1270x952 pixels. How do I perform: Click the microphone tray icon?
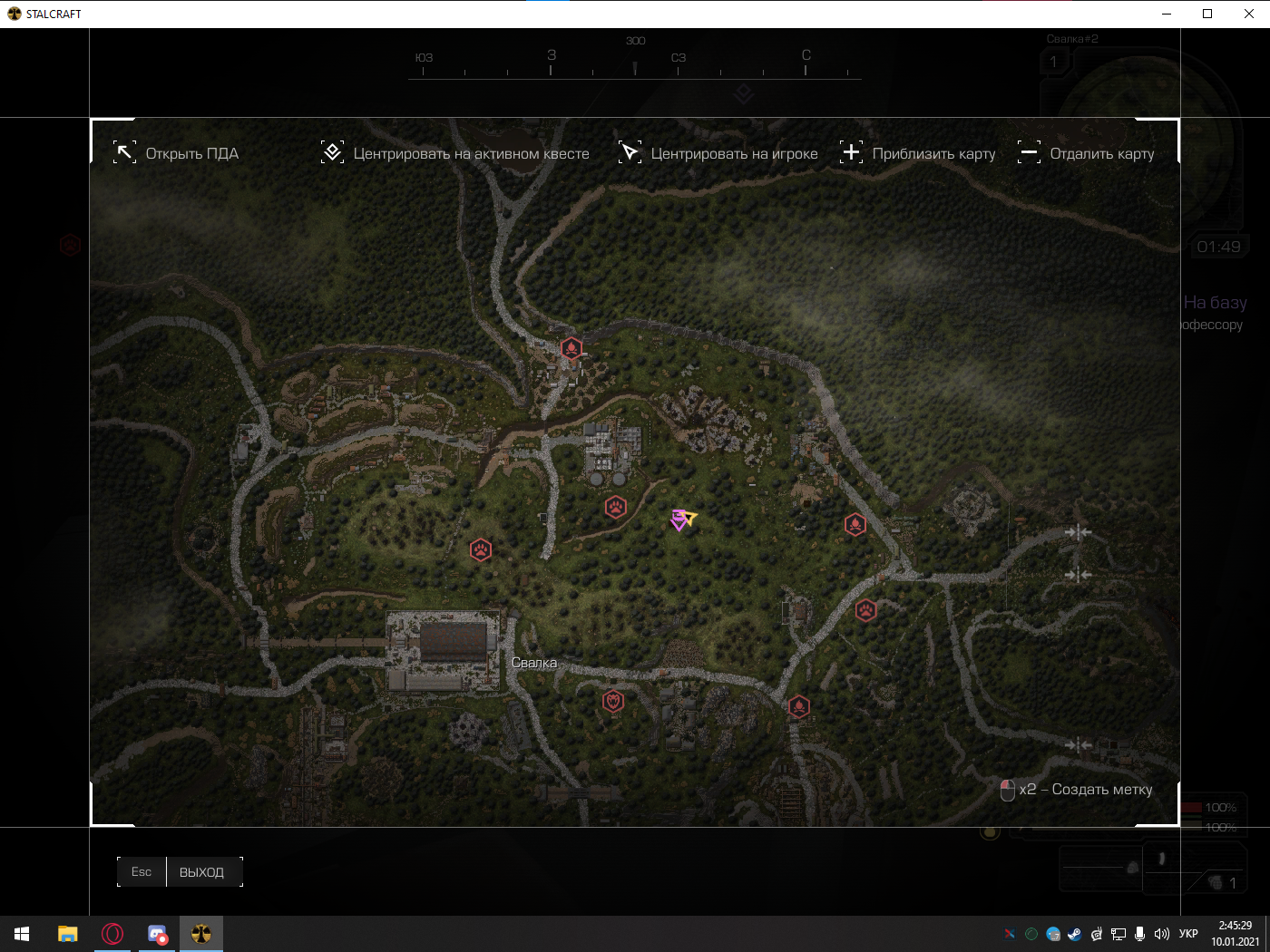pyautogui.click(x=1139, y=934)
